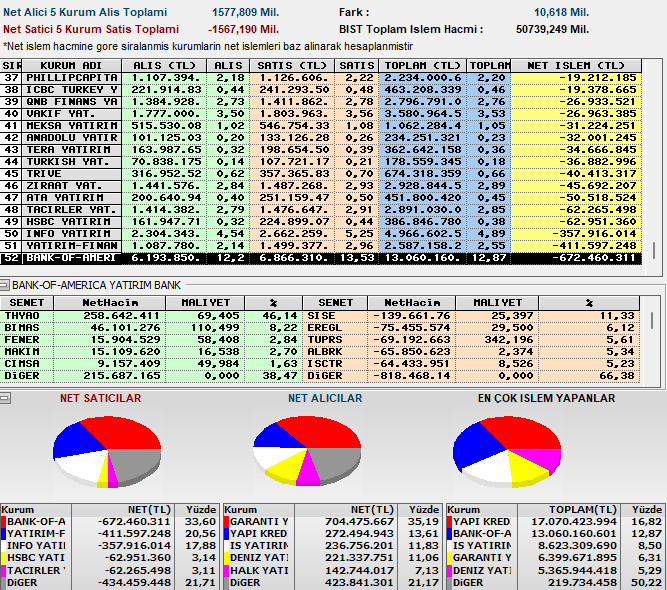Select the MAKIM stock row
Screen dimensions: 667x590
tap(151, 352)
